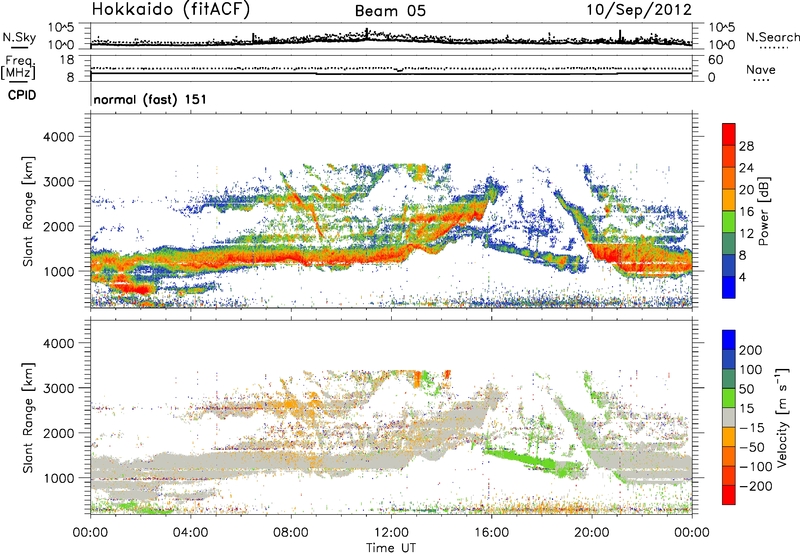This screenshot has width=800, height=554.
Task: Click the "N.Search" legend label
Action: (772, 37)
